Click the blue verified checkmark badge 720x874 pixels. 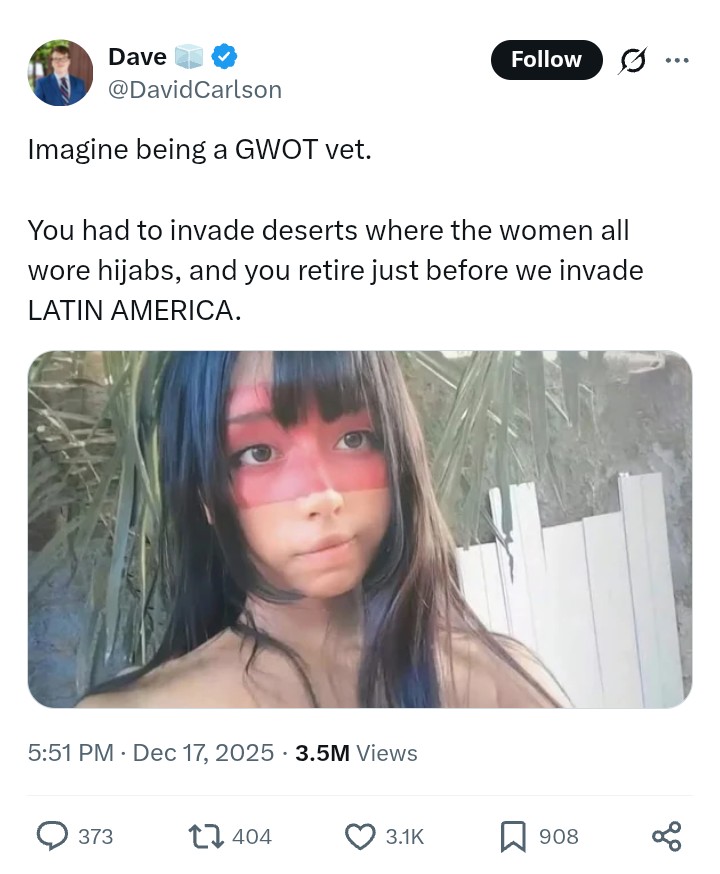[225, 57]
